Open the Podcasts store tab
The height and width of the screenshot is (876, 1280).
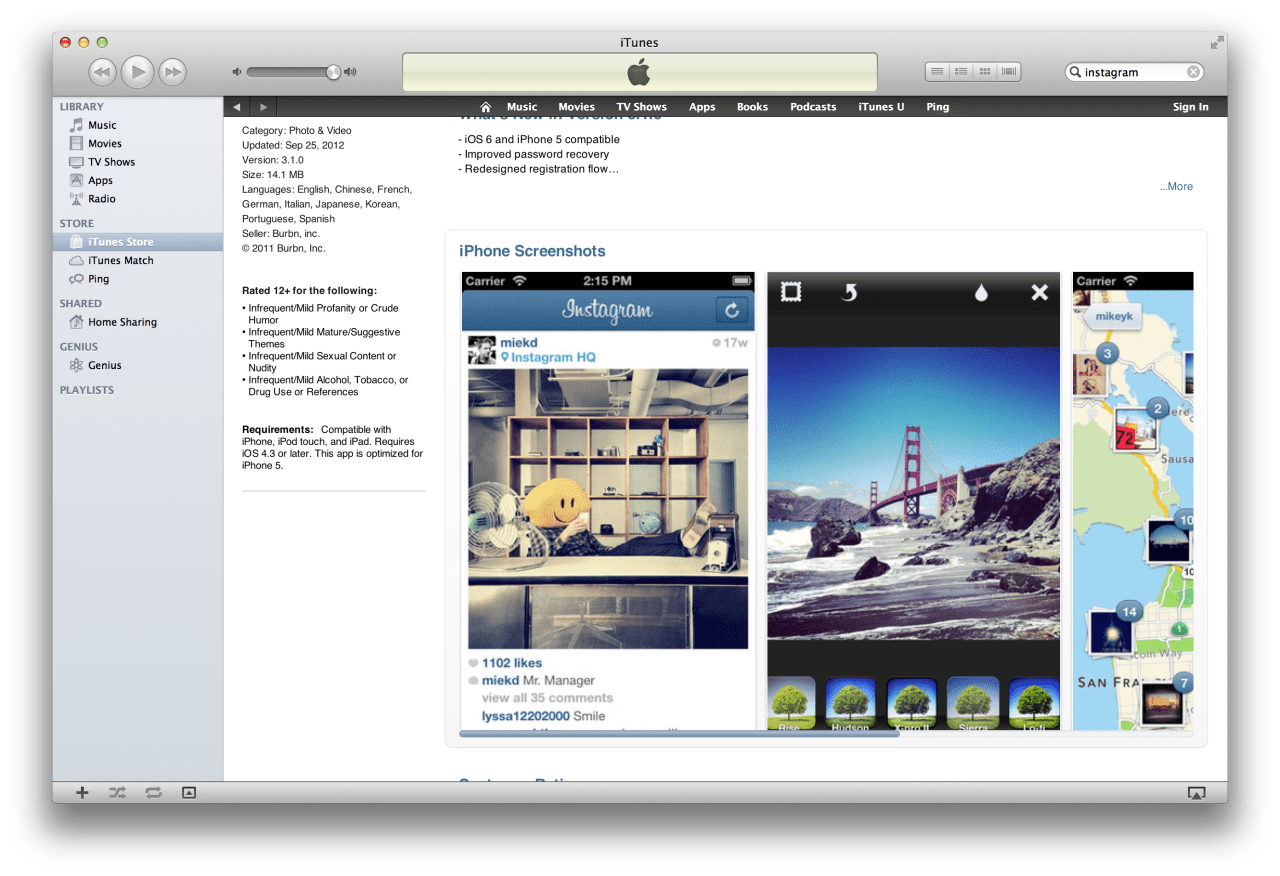click(812, 106)
